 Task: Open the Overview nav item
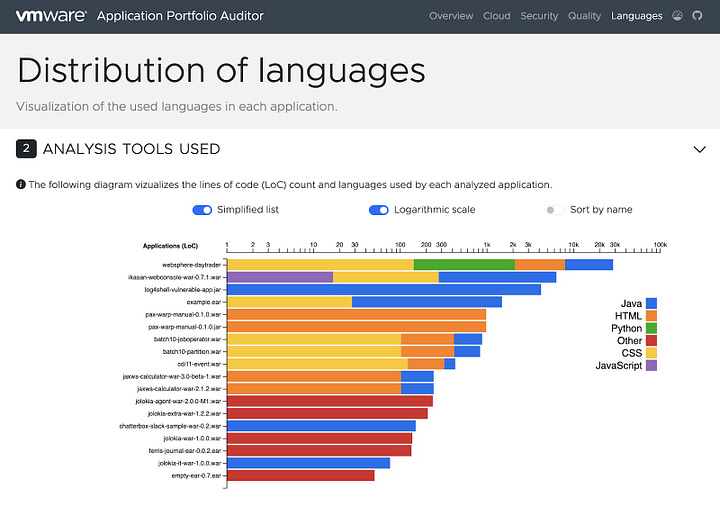(451, 16)
